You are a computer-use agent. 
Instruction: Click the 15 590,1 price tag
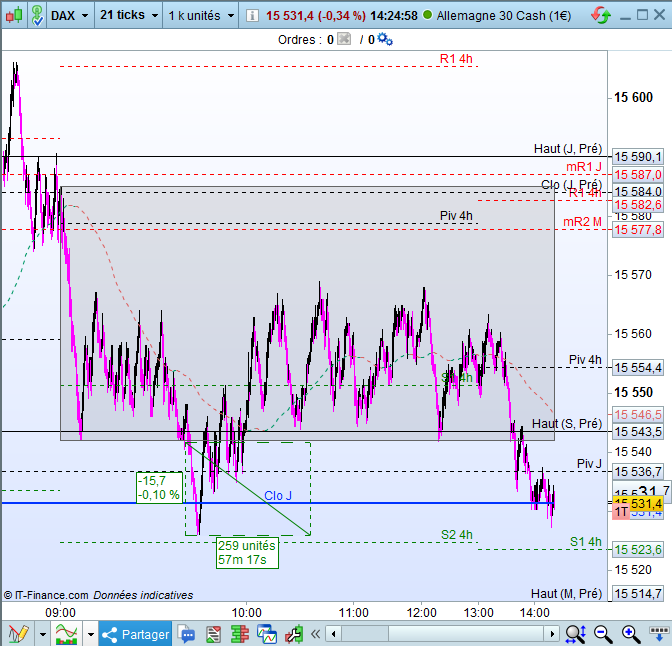point(638,157)
